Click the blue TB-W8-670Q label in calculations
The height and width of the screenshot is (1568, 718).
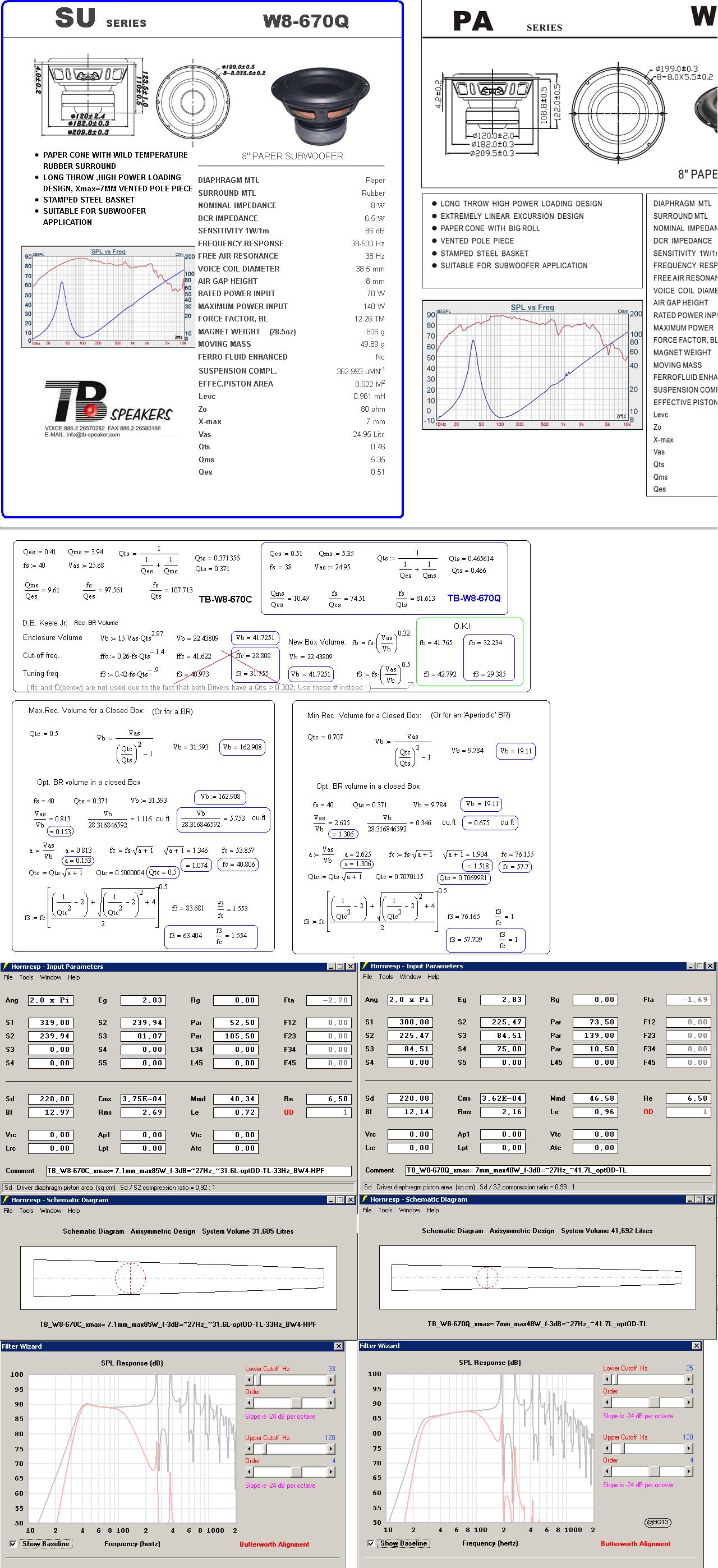[x=474, y=599]
